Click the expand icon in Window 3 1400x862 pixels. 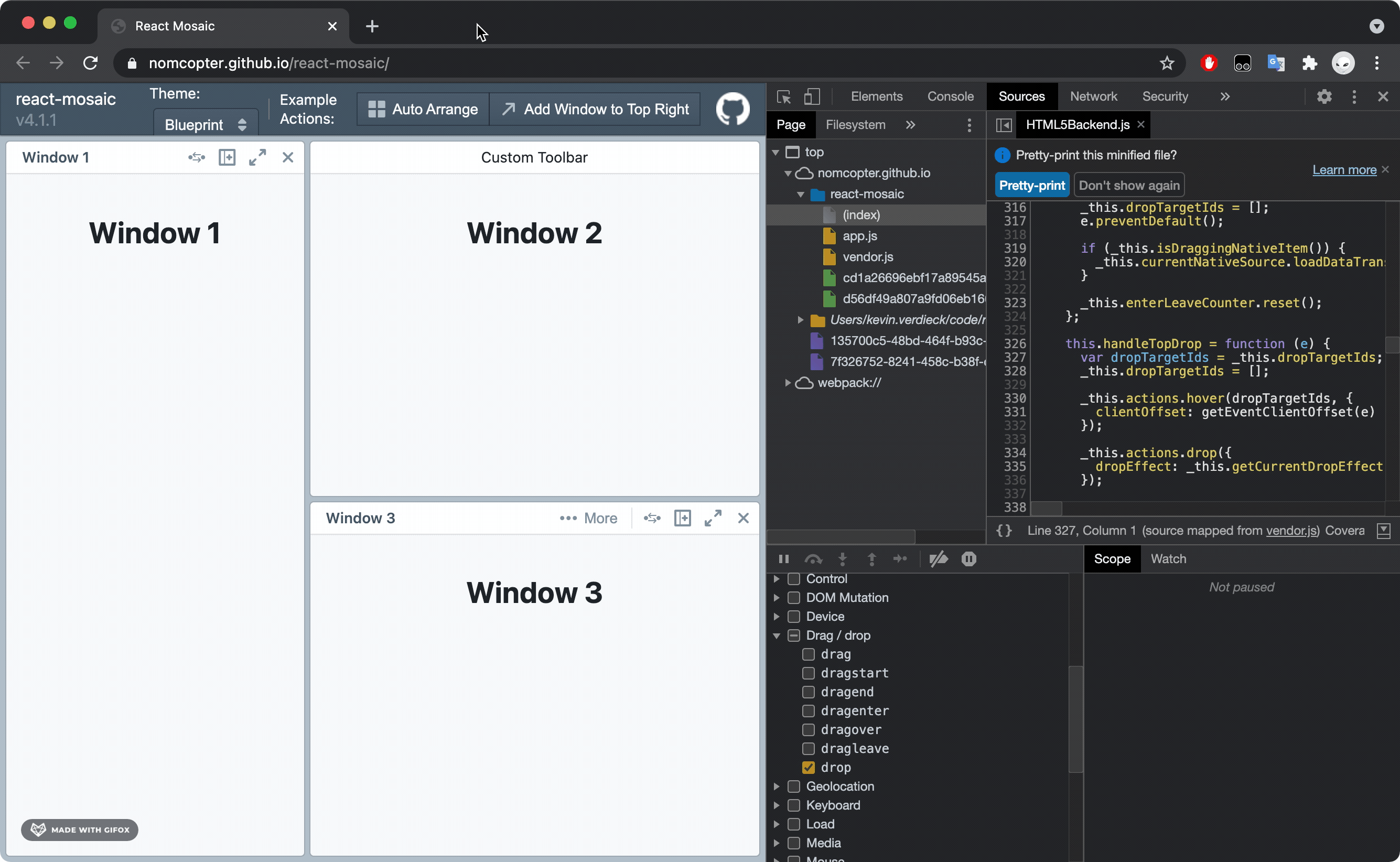713,518
